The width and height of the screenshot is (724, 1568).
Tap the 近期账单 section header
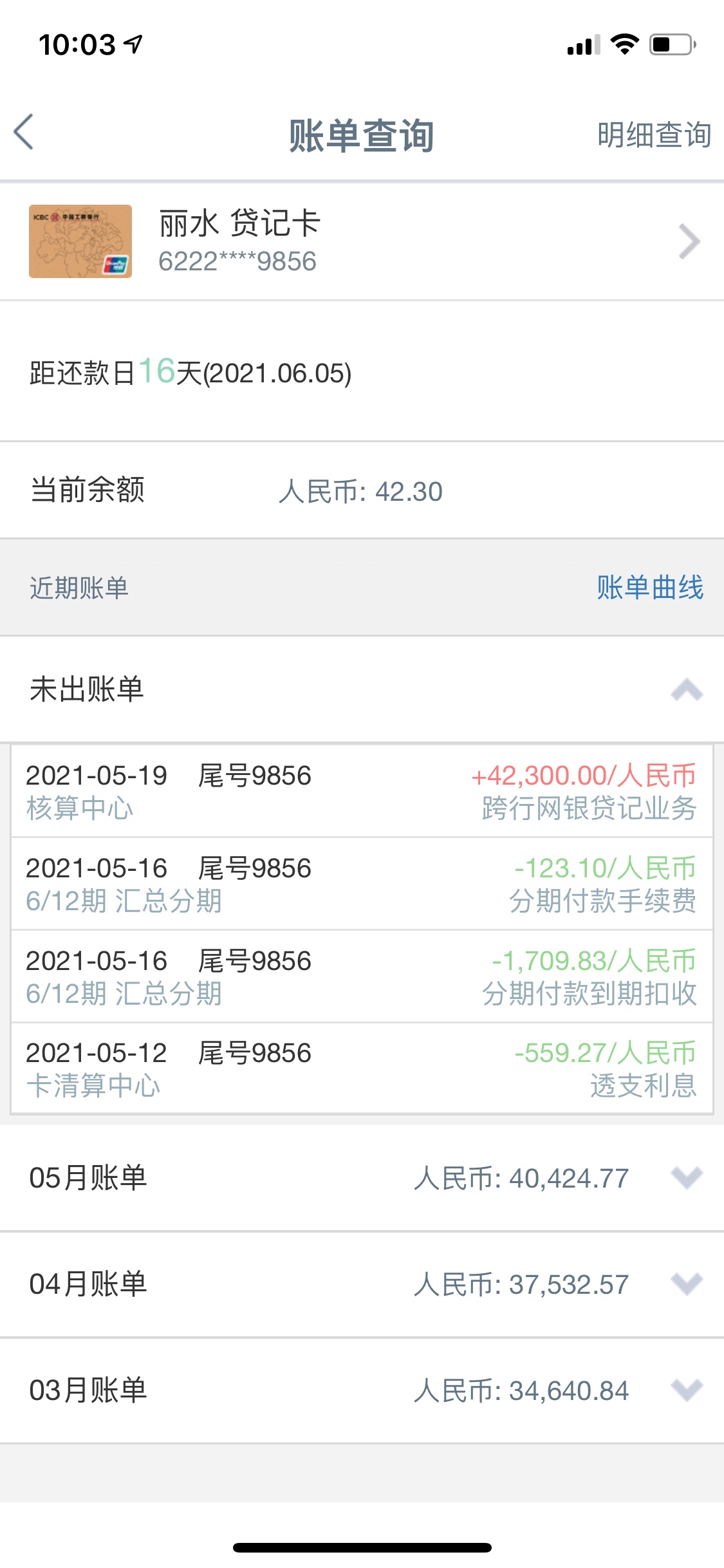click(79, 588)
